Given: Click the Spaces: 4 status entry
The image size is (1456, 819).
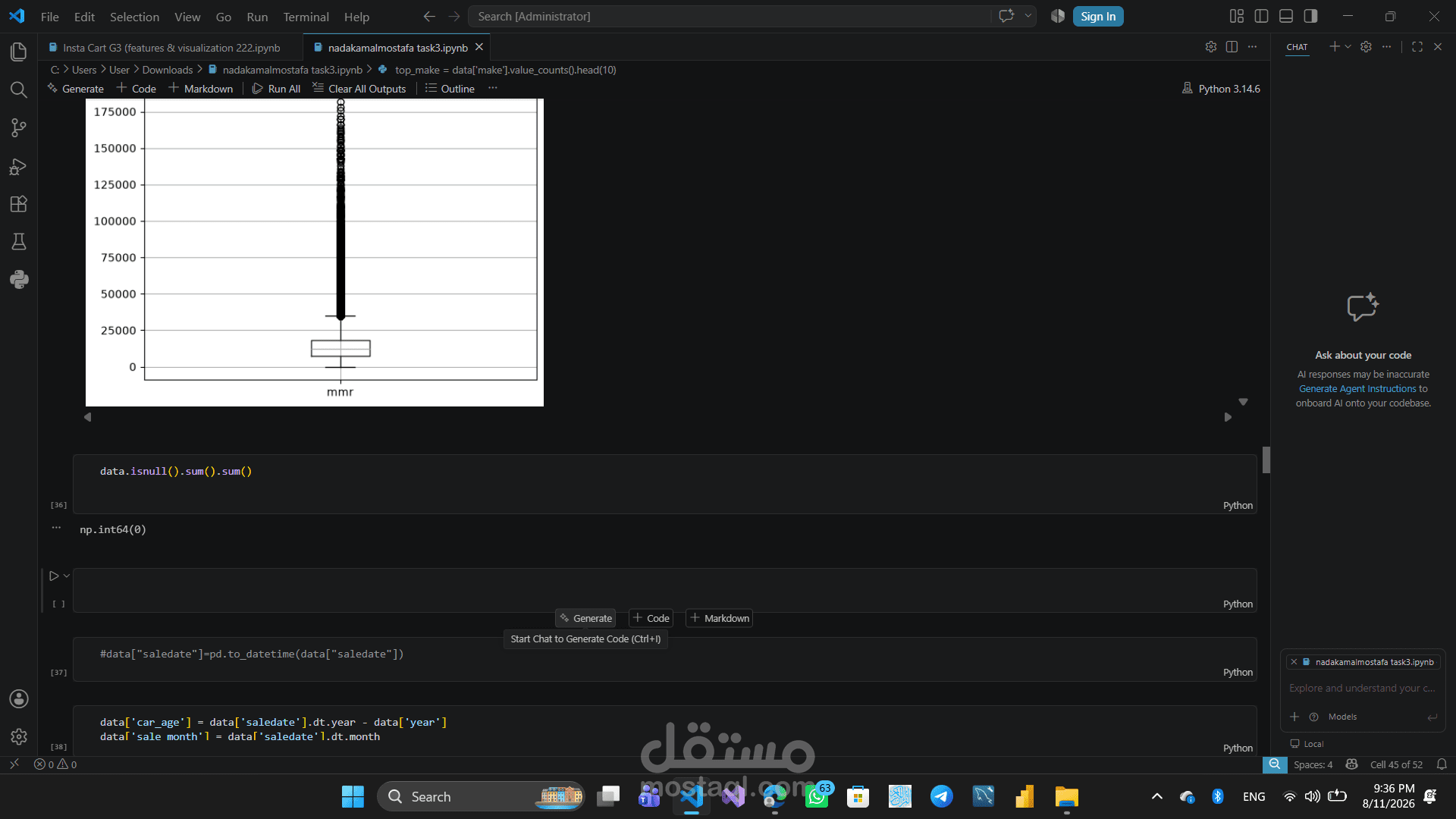Looking at the screenshot, I should pyautogui.click(x=1313, y=764).
